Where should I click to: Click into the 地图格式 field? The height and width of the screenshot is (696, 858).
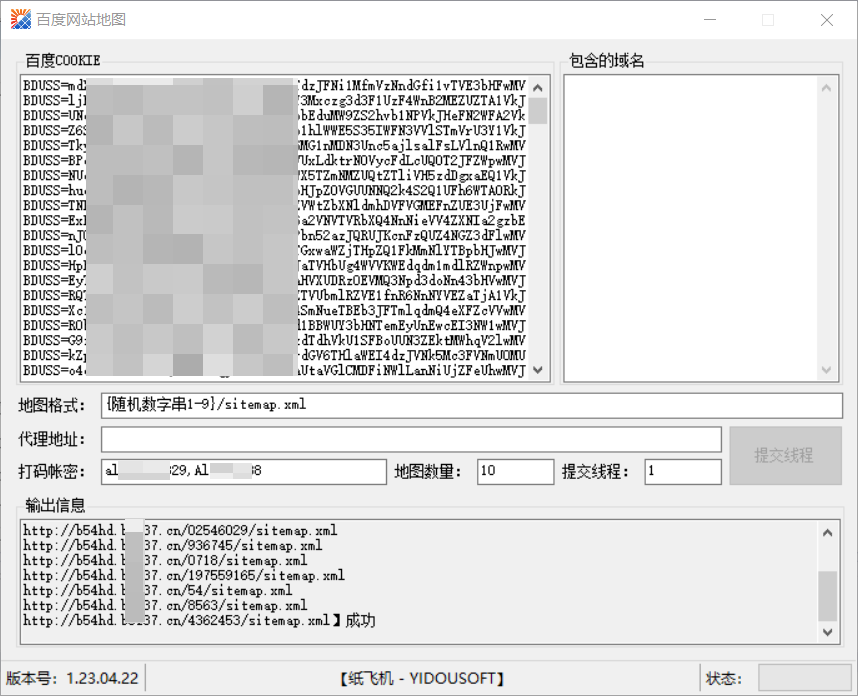tap(472, 405)
